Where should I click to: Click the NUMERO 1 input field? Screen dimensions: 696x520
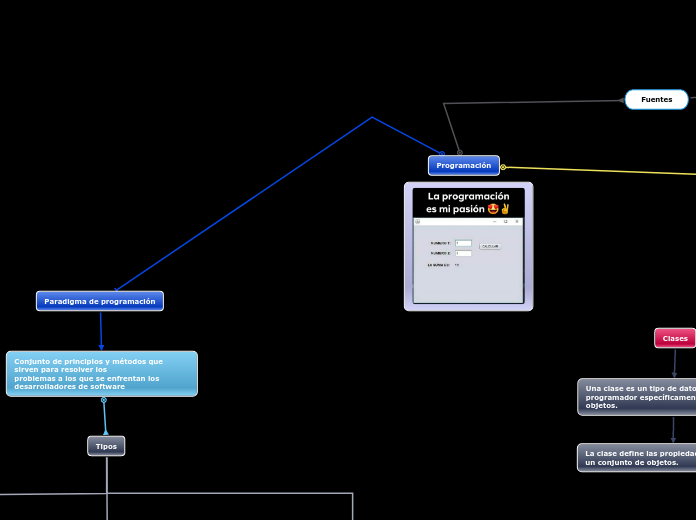(463, 243)
